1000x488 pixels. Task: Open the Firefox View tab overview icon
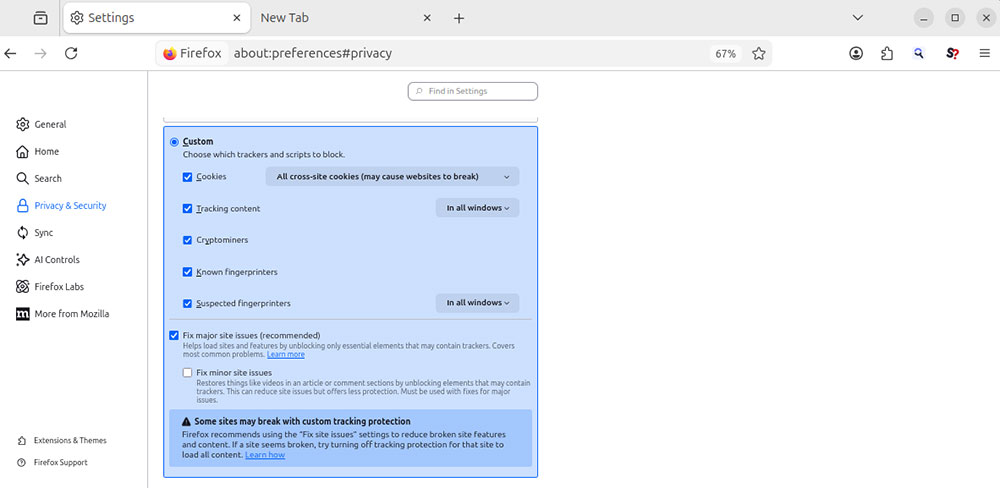coord(40,18)
